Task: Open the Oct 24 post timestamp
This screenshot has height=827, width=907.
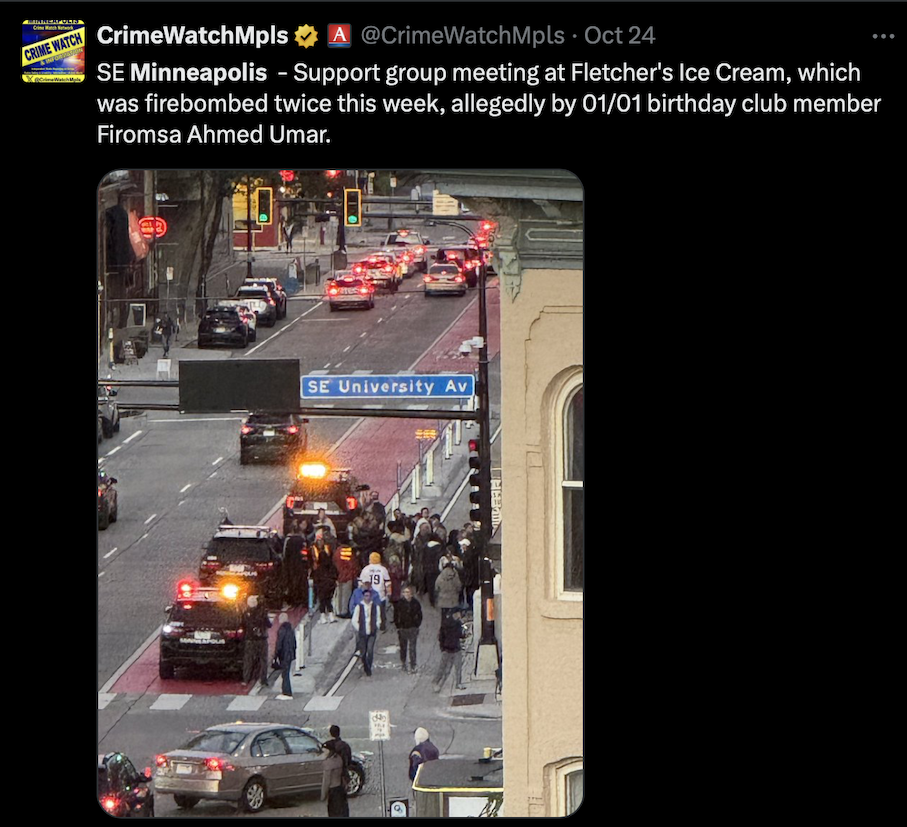Action: click(x=619, y=35)
